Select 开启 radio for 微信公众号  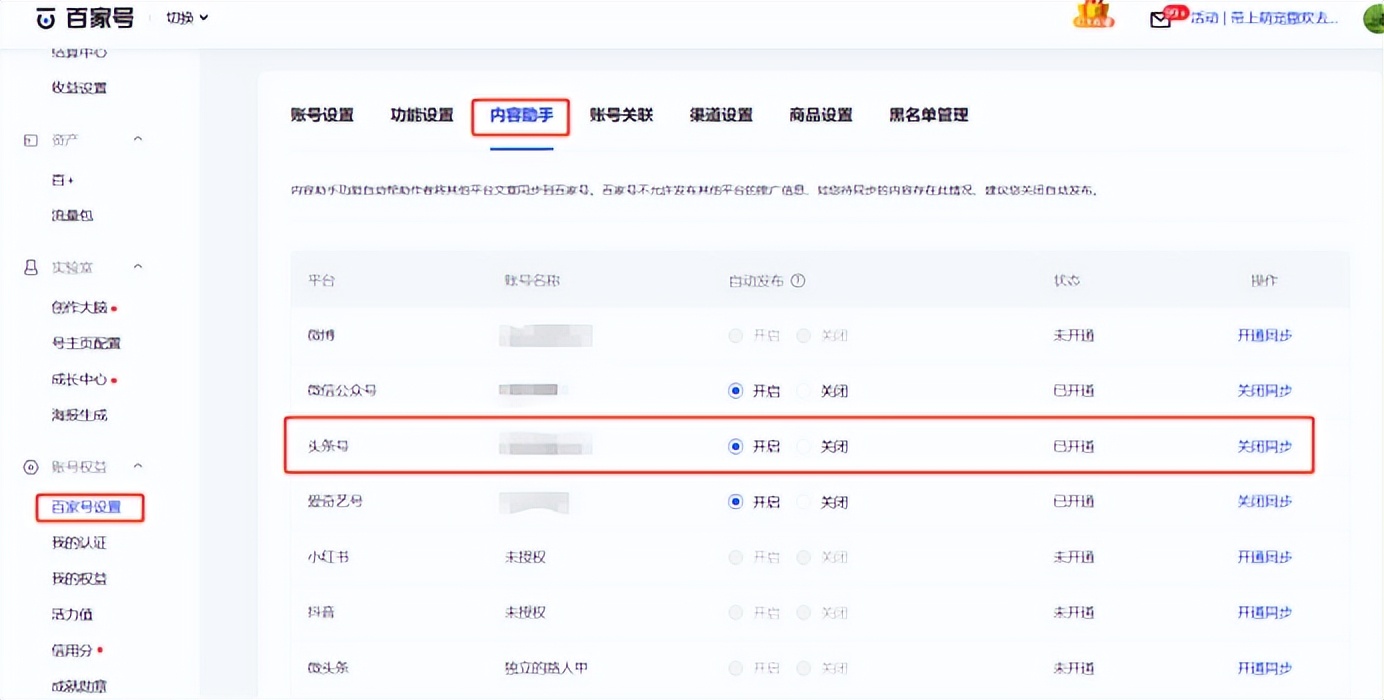coord(736,391)
